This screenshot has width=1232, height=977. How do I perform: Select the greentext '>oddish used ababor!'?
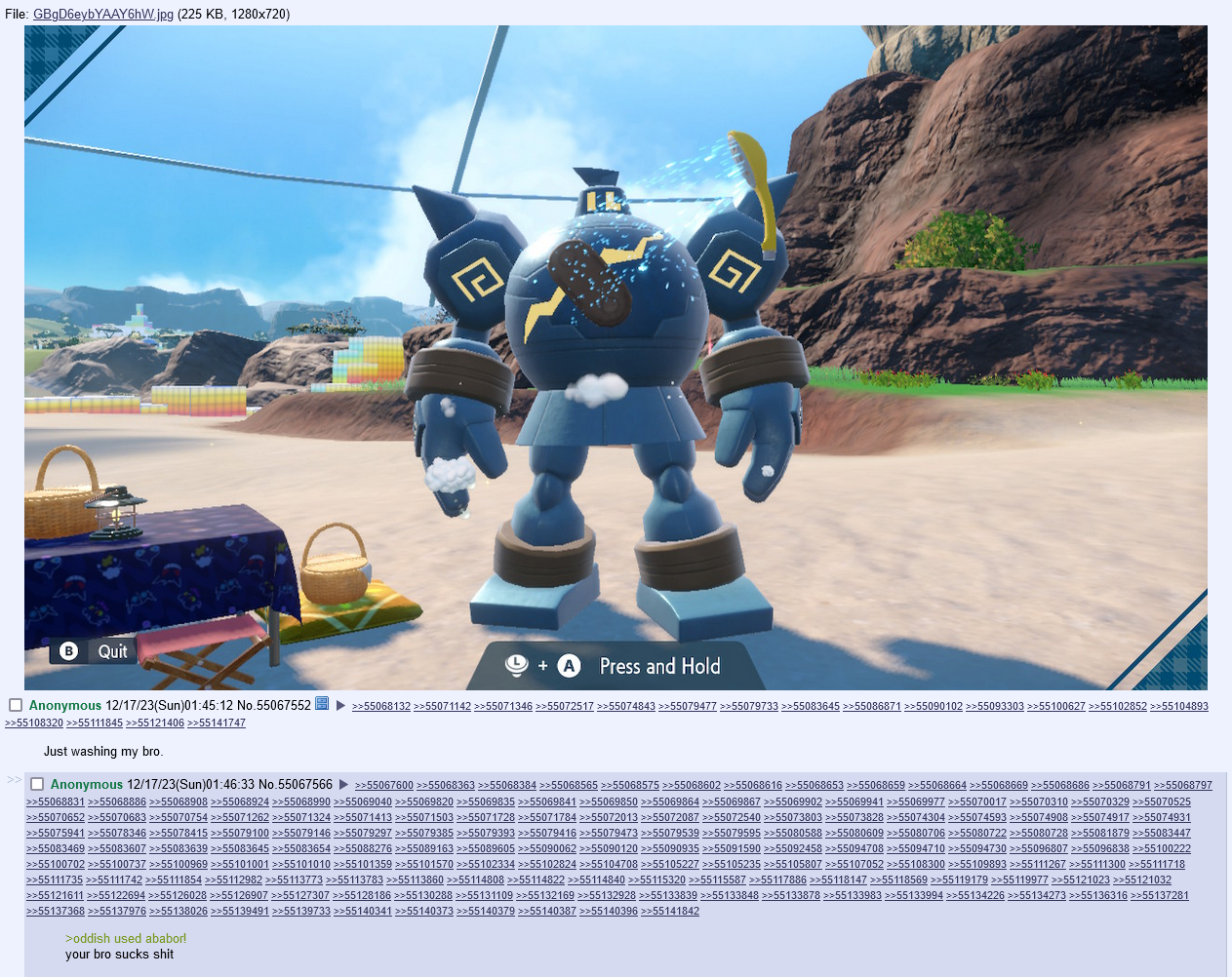coord(126,938)
